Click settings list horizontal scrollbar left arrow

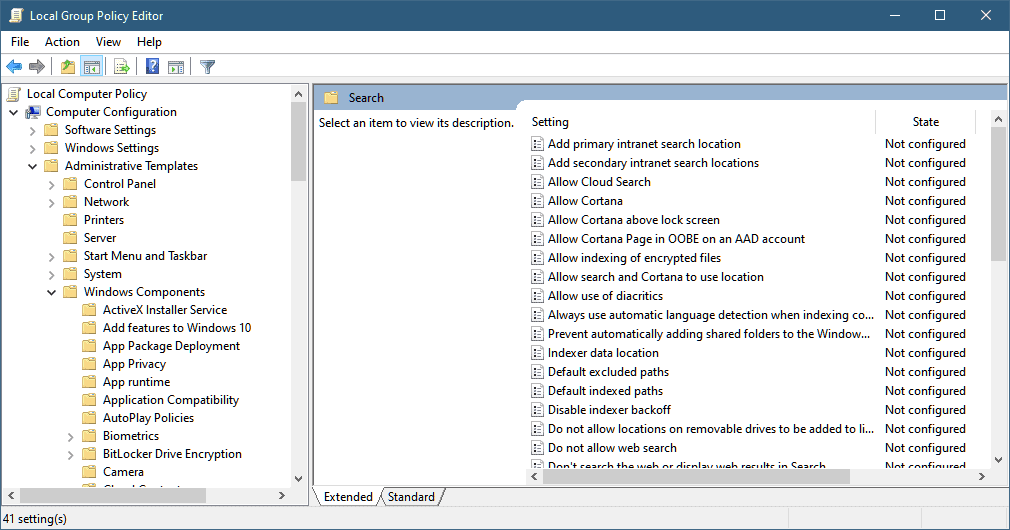[534, 477]
